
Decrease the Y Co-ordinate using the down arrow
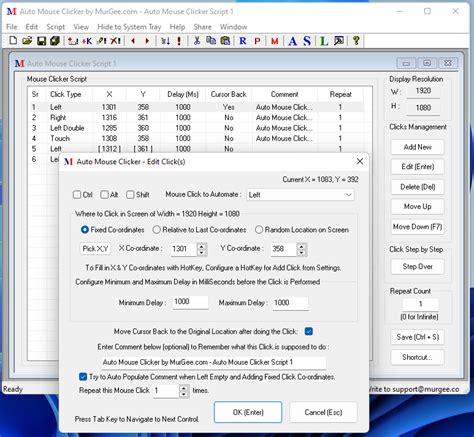tap(301, 252)
